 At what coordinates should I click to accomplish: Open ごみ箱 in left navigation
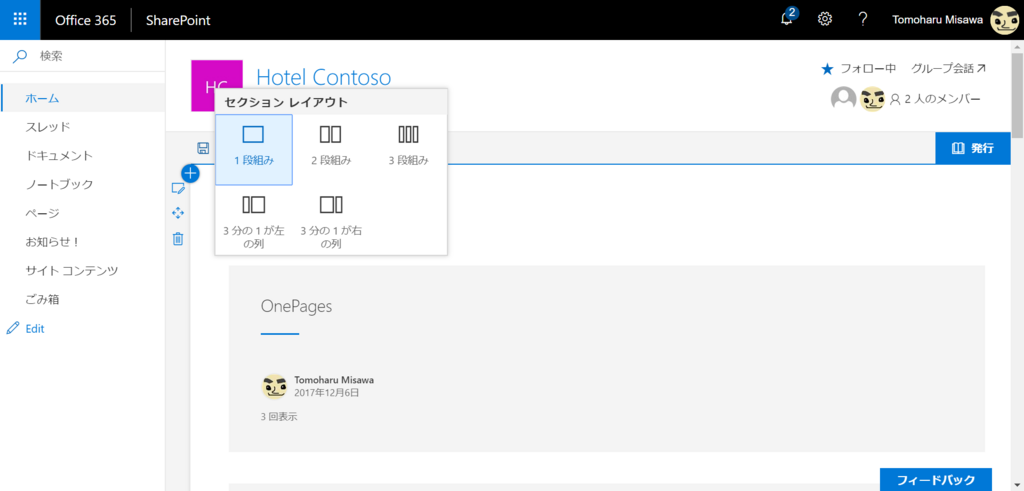coord(82,300)
